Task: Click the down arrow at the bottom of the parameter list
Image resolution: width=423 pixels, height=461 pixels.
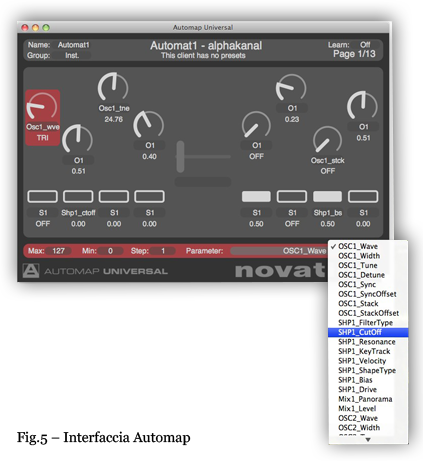Action: 368,440
